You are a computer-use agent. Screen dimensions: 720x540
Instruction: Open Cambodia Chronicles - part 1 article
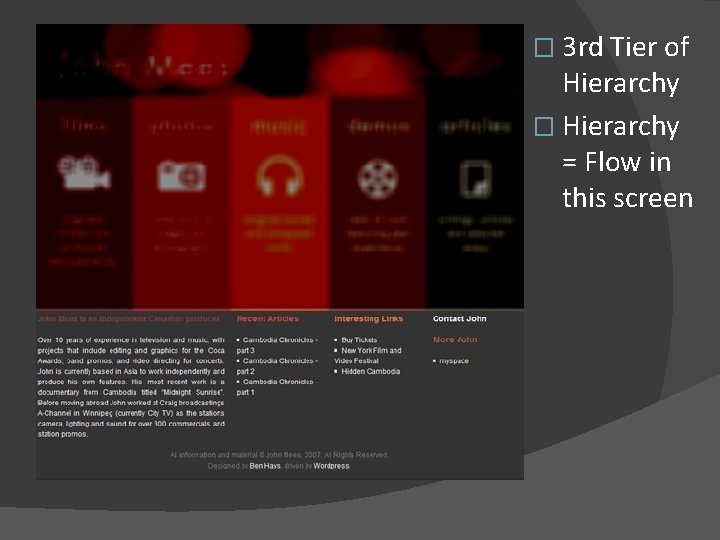pyautogui.click(x=277, y=387)
